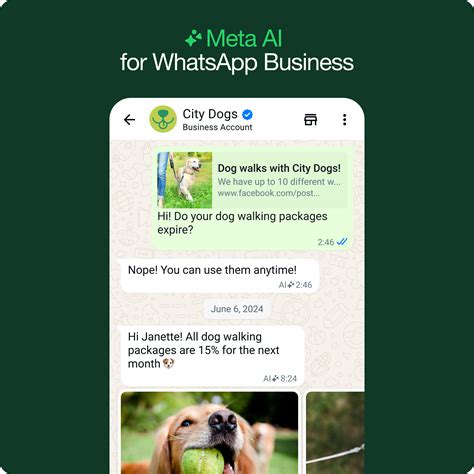The width and height of the screenshot is (474, 474).
Task: Open the dog with tennis ball photo
Action: click(x=209, y=433)
